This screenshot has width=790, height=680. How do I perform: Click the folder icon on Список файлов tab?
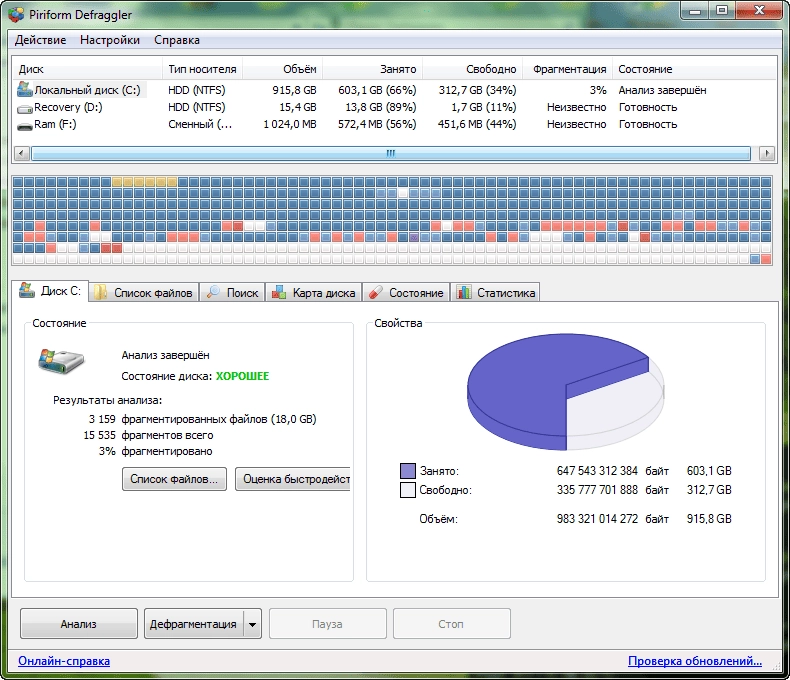(101, 293)
